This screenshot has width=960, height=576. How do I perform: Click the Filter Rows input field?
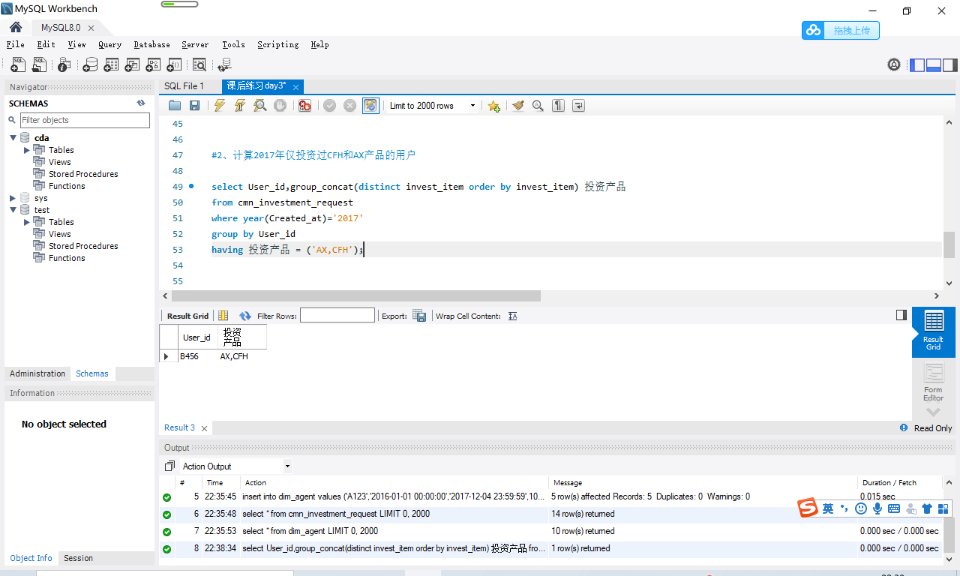tap(337, 316)
